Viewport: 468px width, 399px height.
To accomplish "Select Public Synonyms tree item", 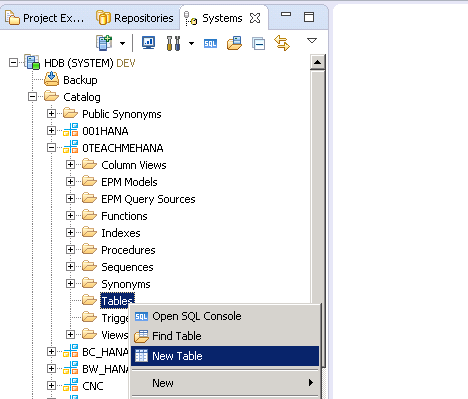I will (122, 114).
